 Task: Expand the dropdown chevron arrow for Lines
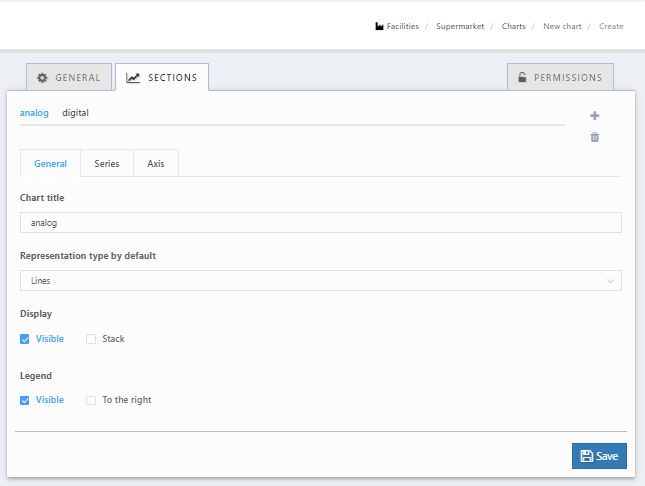[610, 281]
